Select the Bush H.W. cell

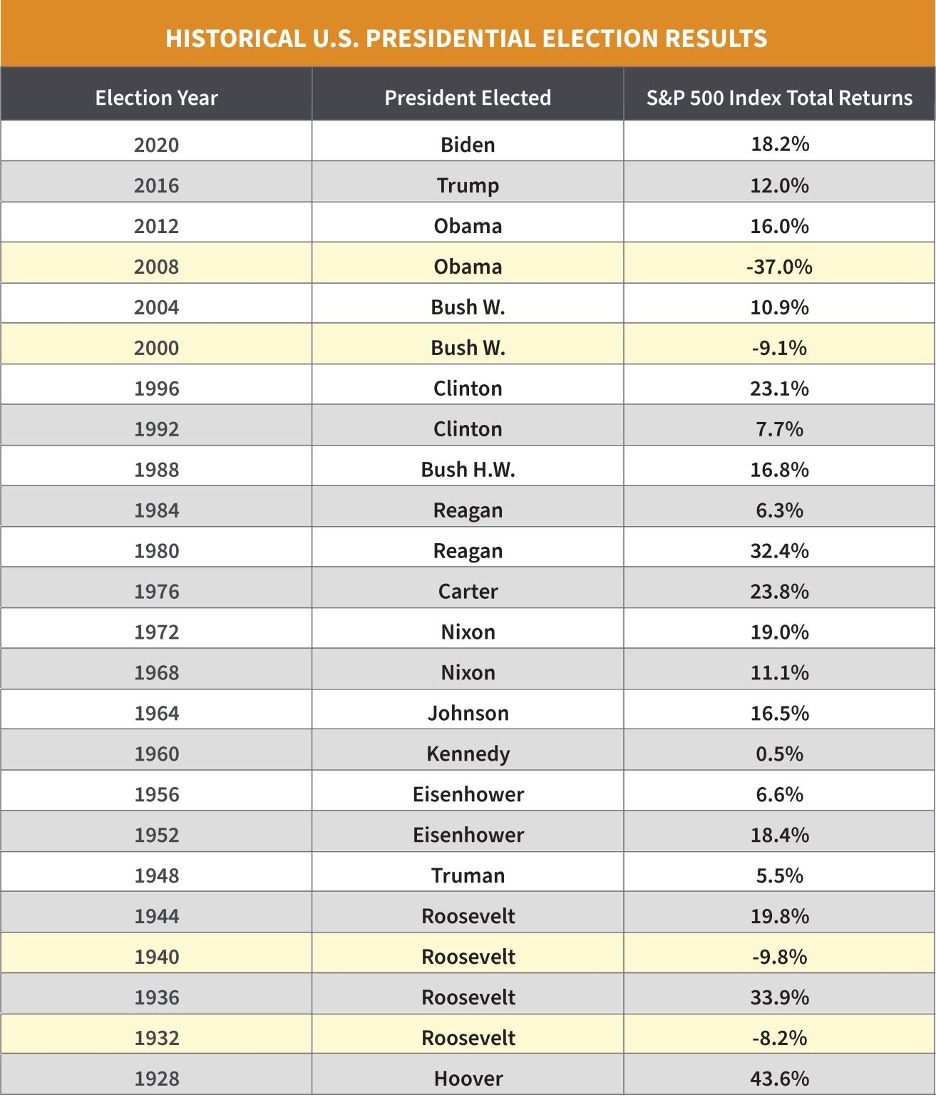coord(467,470)
